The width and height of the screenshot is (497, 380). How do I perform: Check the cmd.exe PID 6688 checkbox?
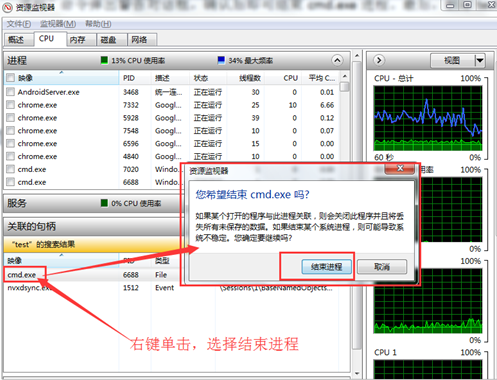tap(10, 182)
